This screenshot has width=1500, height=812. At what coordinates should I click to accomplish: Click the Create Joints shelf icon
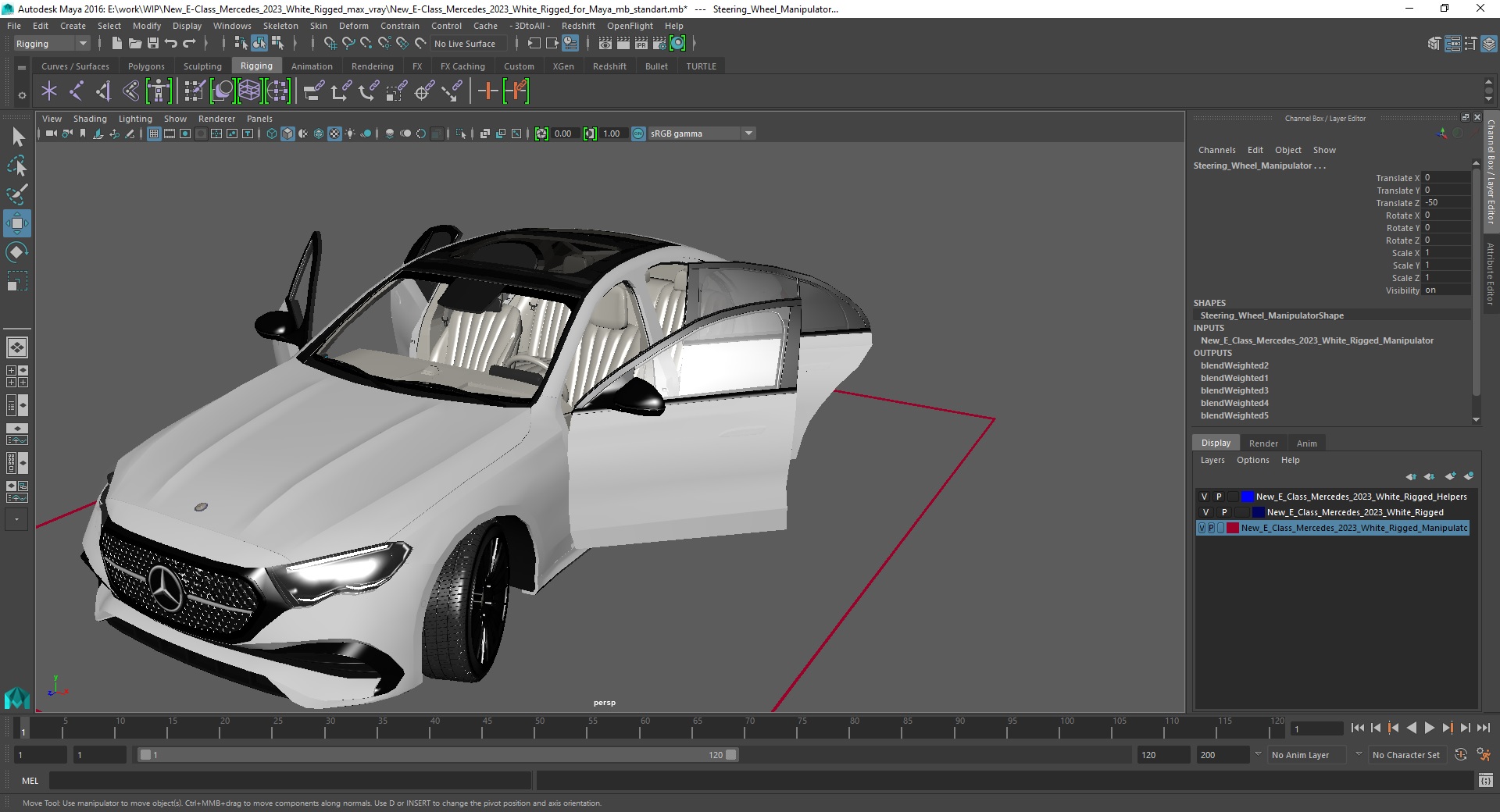pos(77,91)
